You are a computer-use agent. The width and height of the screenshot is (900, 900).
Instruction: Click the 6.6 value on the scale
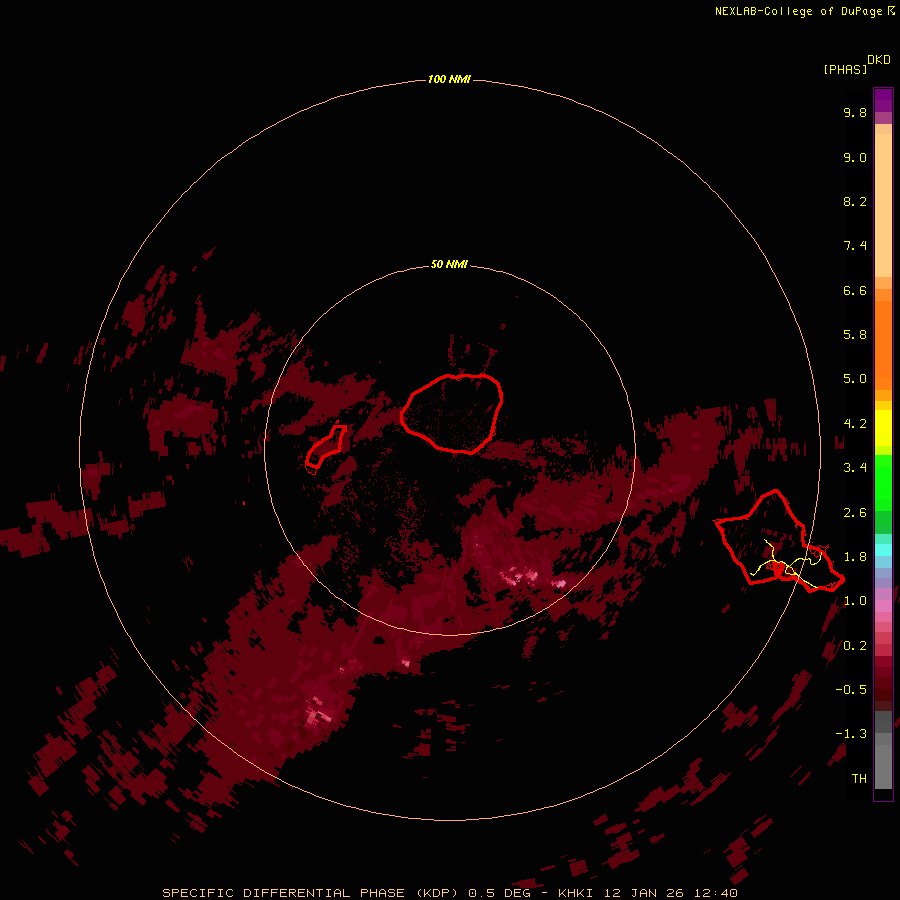tap(855, 290)
